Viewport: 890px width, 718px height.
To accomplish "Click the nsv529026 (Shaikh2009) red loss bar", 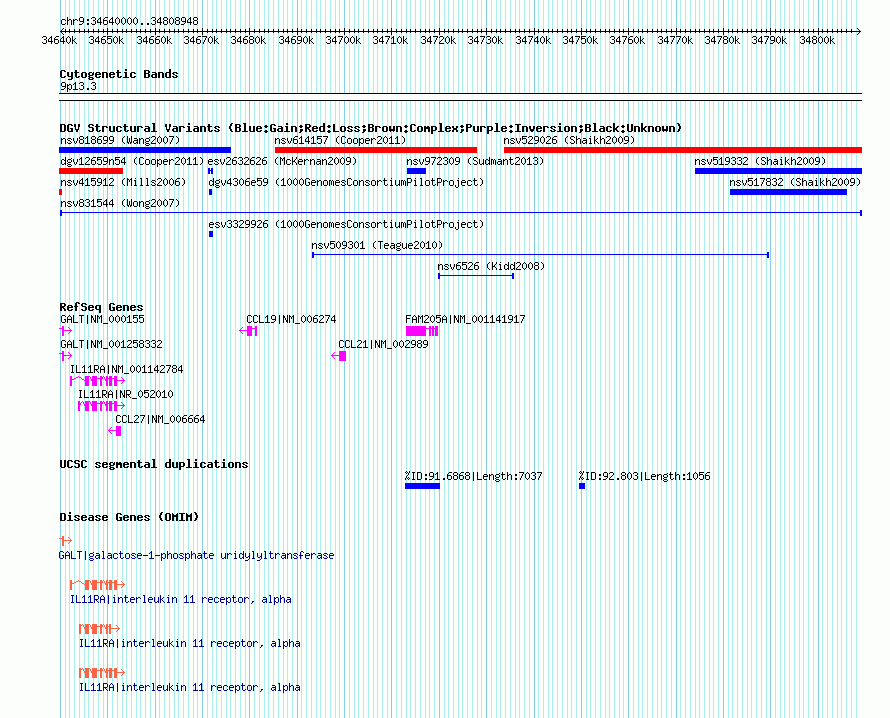I will click(683, 150).
